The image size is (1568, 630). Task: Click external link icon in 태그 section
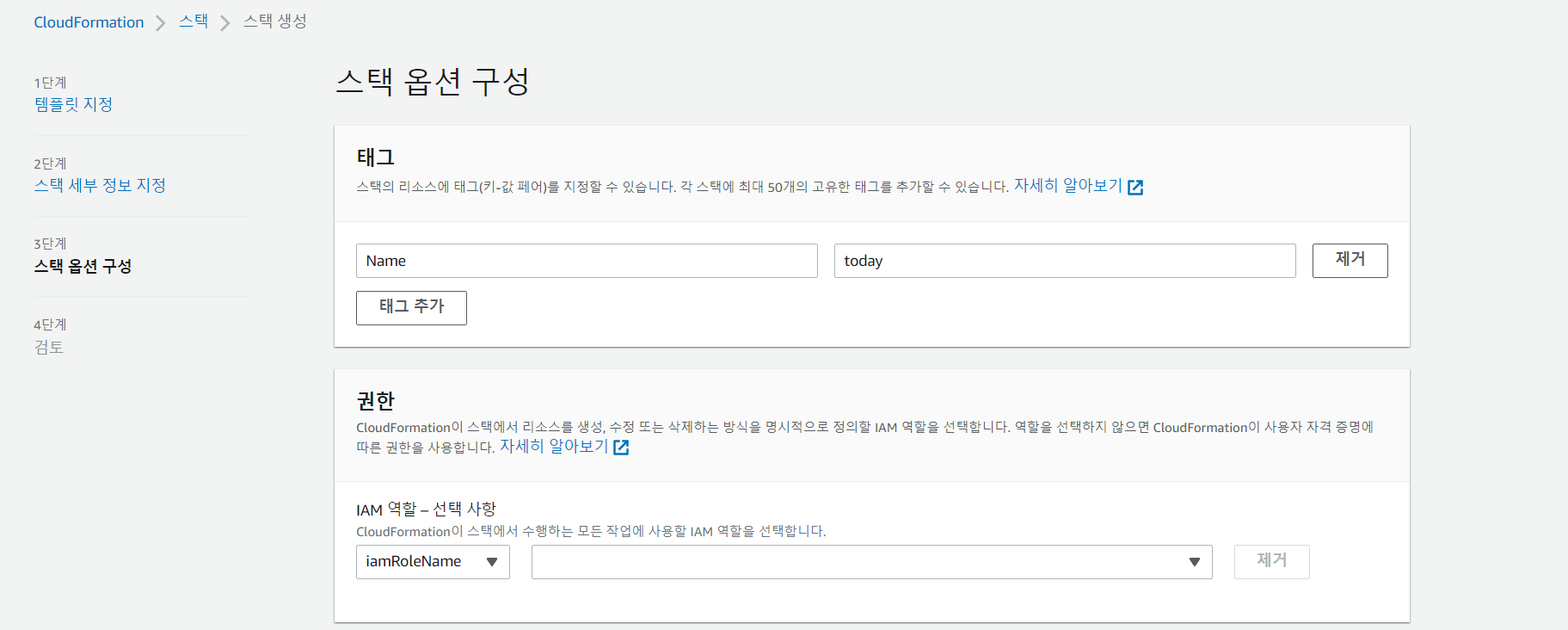(x=1135, y=188)
